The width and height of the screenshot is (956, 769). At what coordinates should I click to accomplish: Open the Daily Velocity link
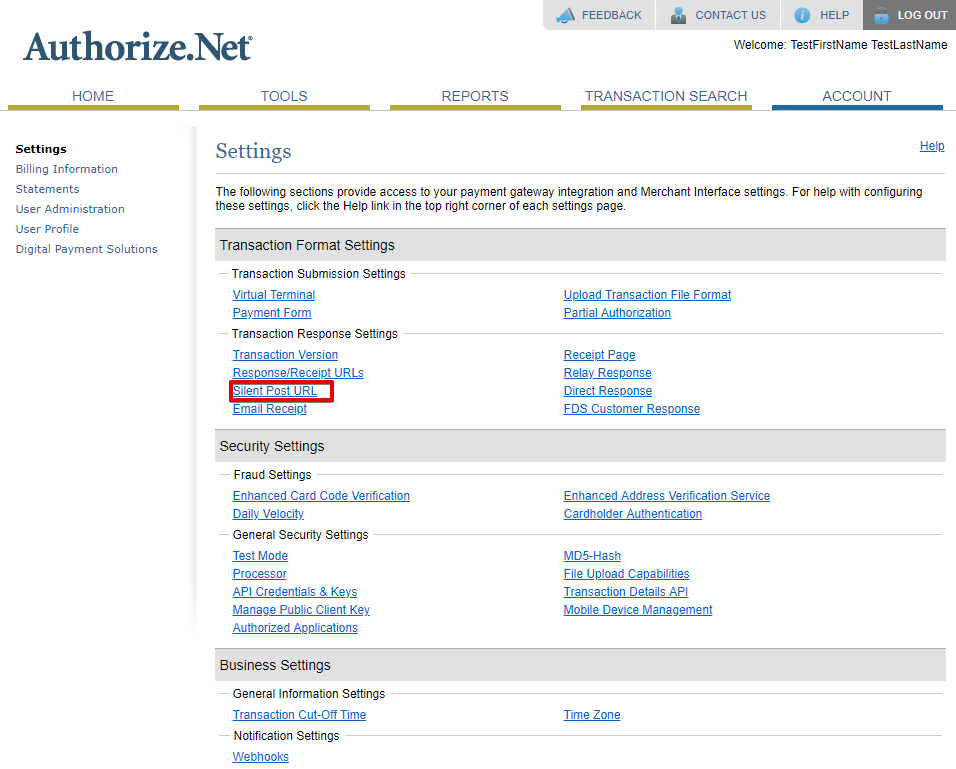268,513
